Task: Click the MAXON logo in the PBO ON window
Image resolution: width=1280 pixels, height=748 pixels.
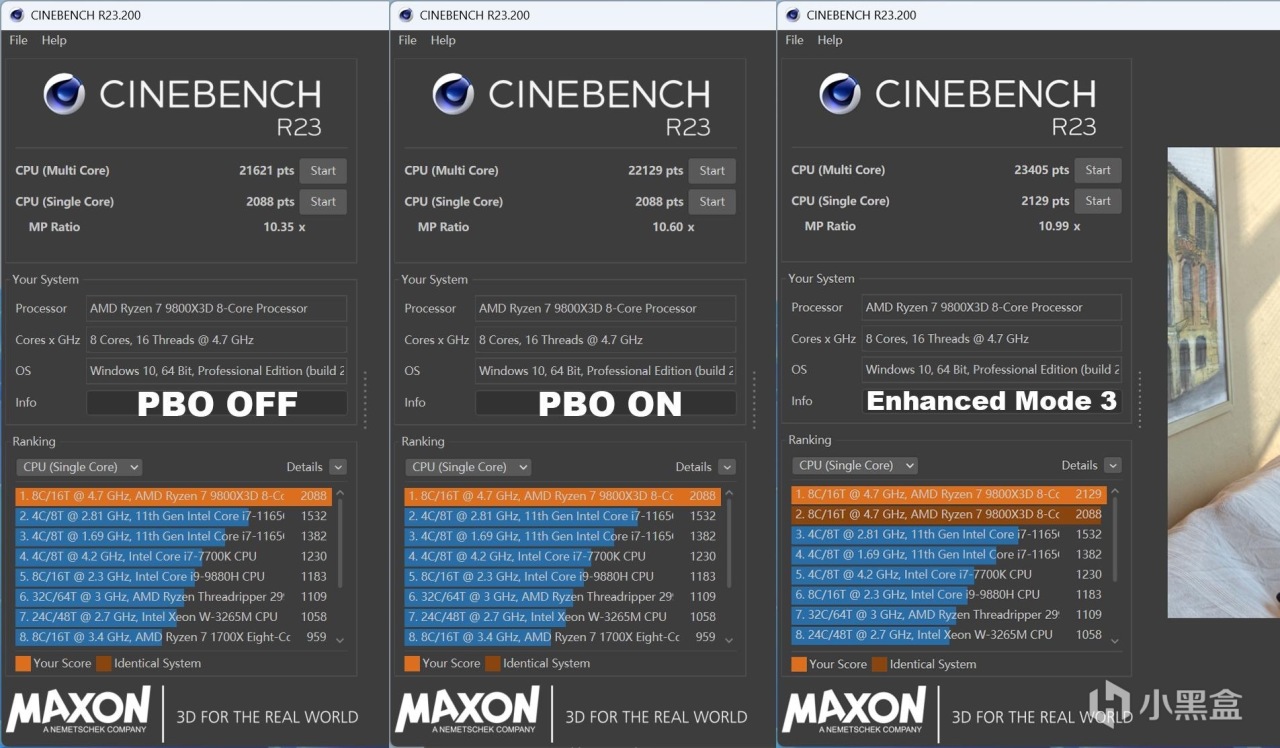Action: tap(467, 709)
